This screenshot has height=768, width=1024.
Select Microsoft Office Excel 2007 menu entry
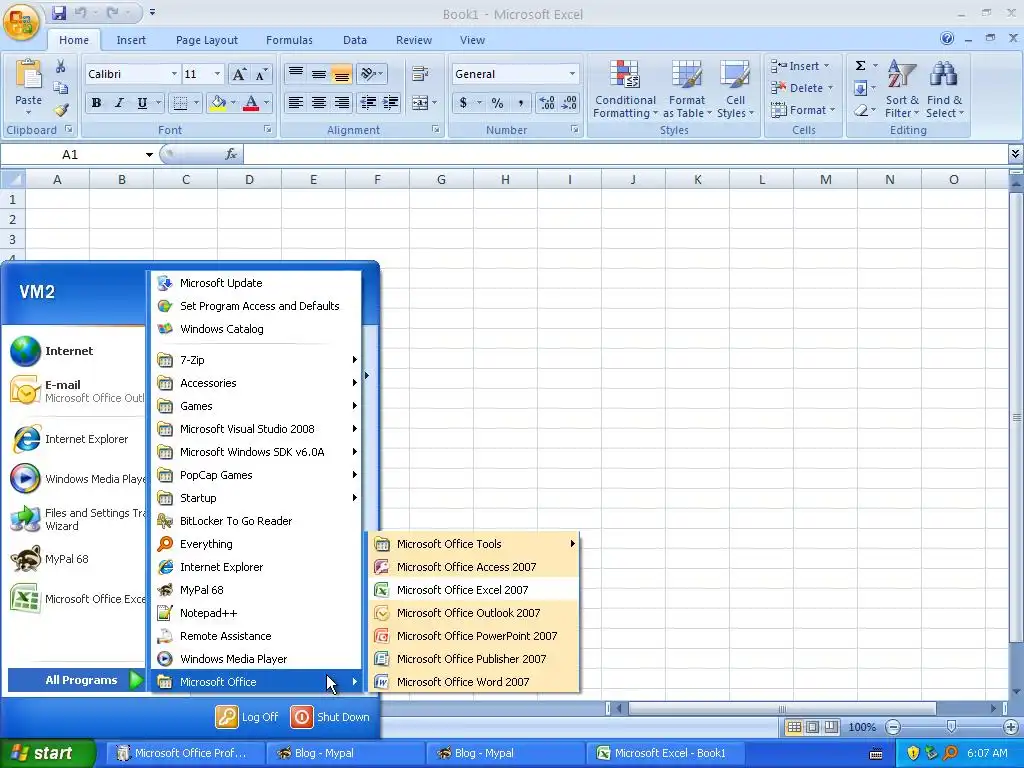tap(473, 590)
